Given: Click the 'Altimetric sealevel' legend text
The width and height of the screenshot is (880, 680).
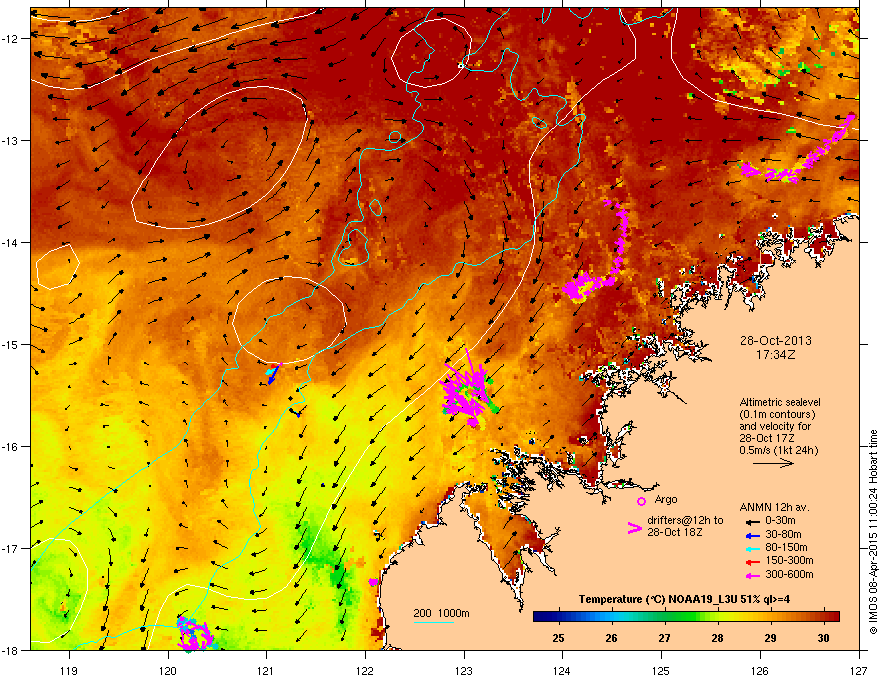Looking at the screenshot, I should pyautogui.click(x=780, y=402).
